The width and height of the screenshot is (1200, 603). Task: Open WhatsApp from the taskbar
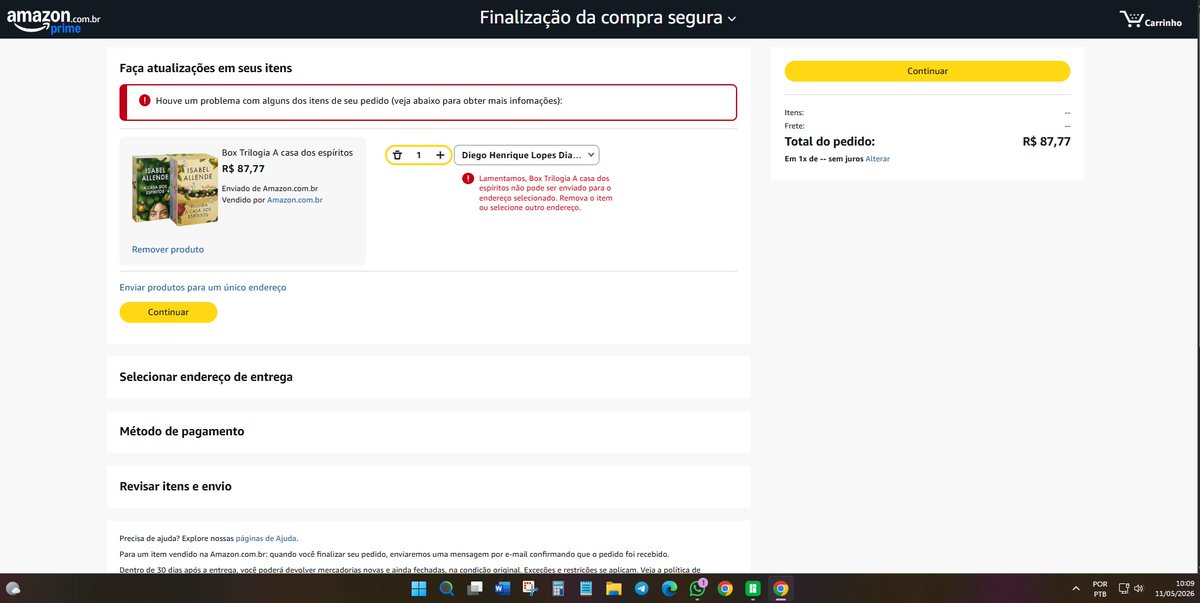tap(697, 588)
